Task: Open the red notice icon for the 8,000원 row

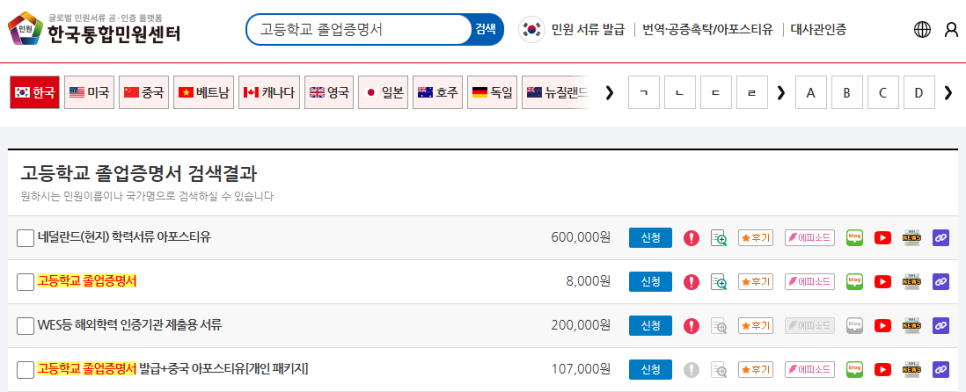Action: click(x=691, y=282)
